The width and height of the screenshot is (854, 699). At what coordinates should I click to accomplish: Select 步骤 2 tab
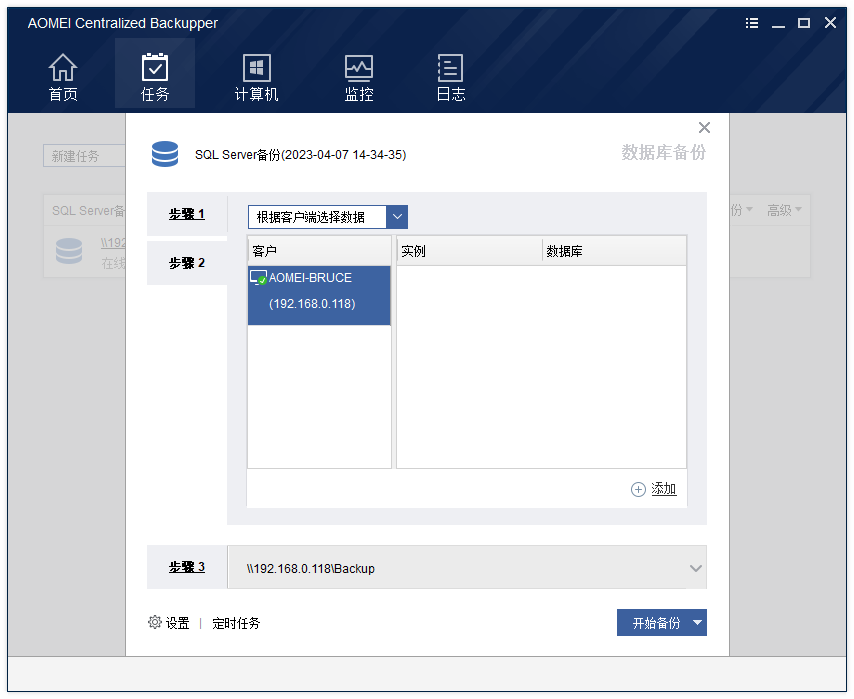(187, 263)
